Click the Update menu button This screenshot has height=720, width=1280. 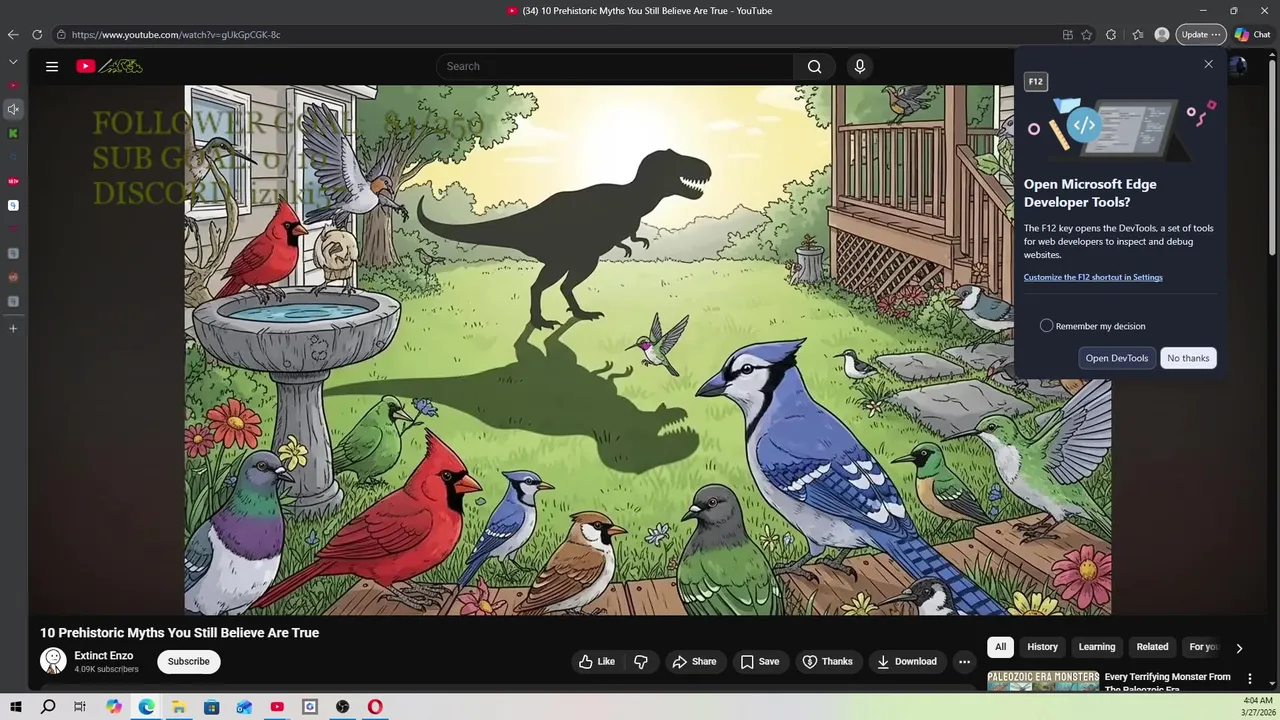point(1200,34)
